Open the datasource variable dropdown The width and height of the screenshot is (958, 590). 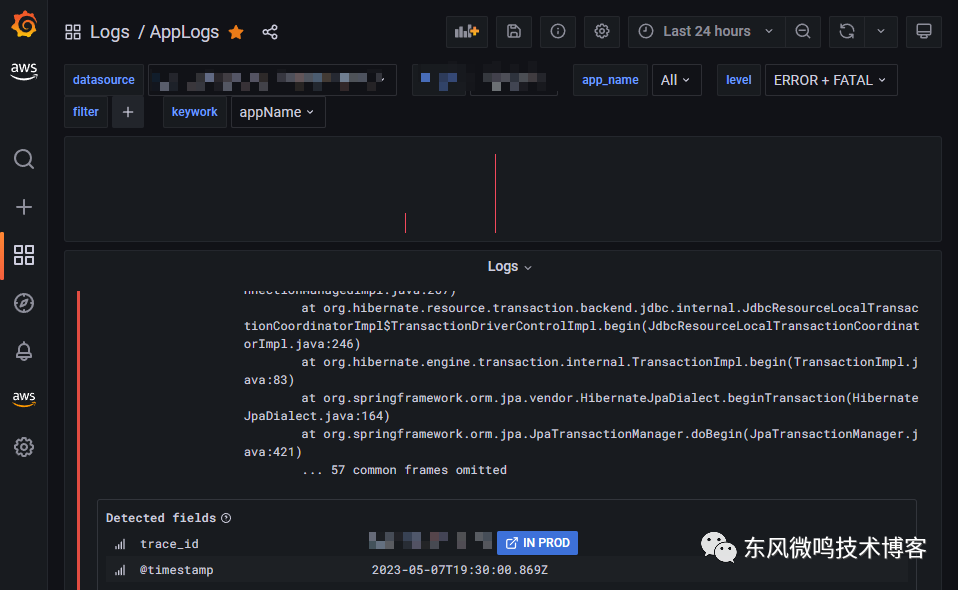pos(272,80)
